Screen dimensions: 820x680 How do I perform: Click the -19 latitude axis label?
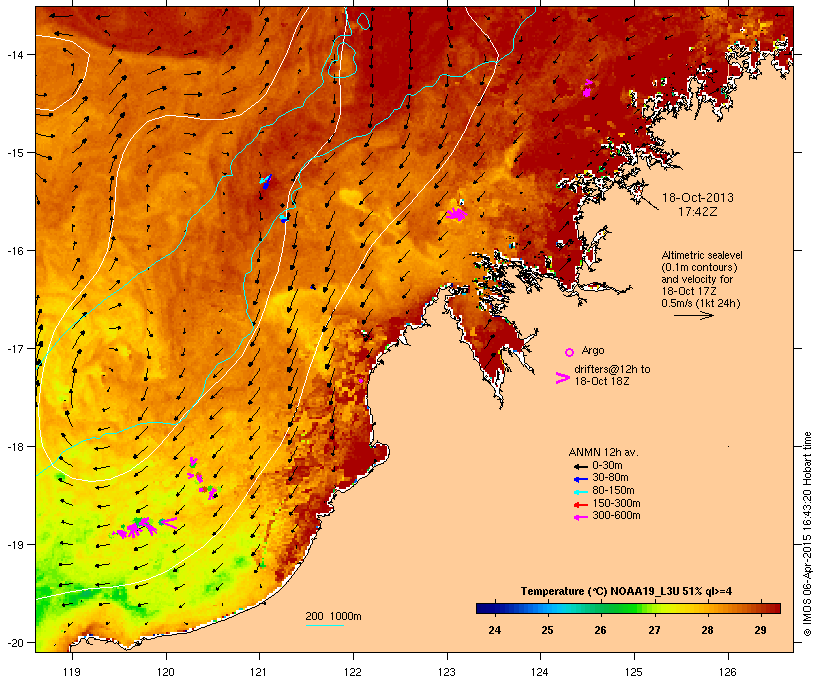15,545
